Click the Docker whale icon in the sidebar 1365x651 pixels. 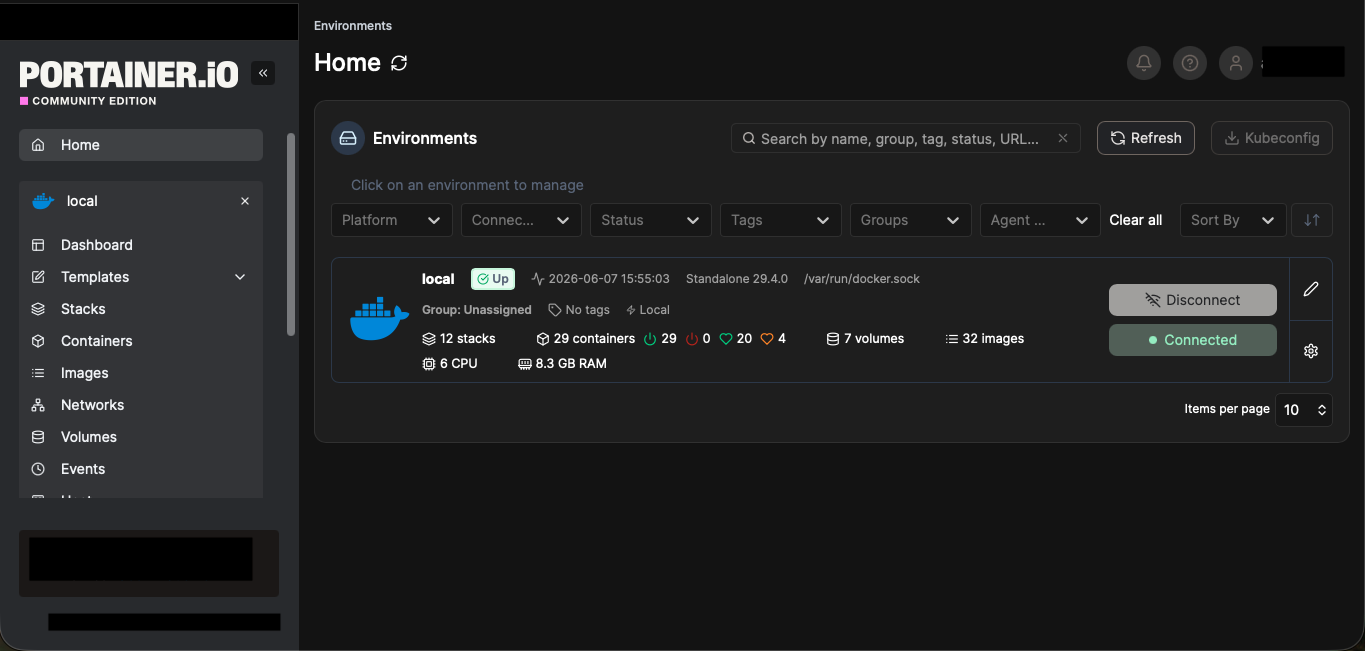[43, 201]
